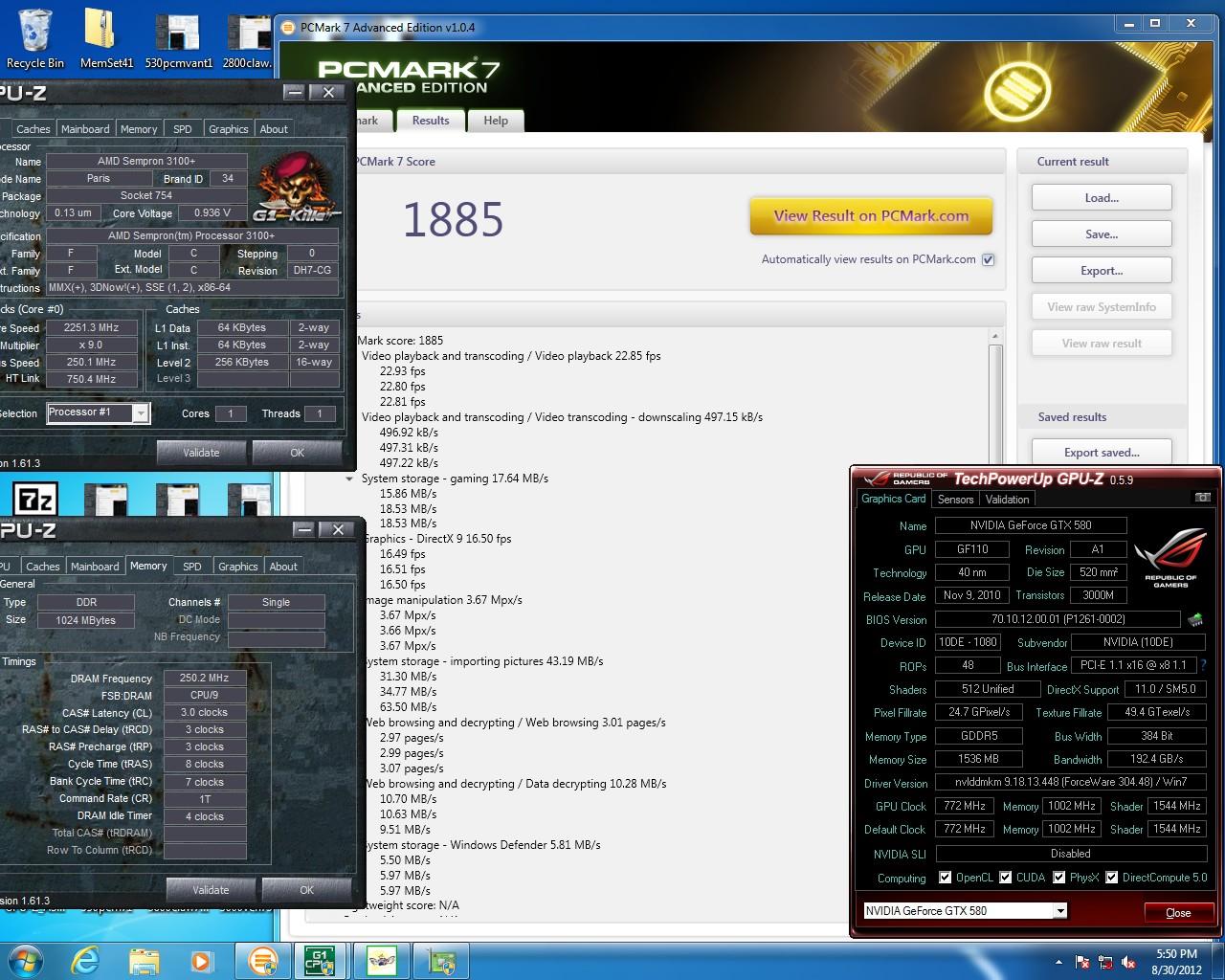Click the ROG logo in GPU-Z
1225x980 pixels.
(1170, 558)
